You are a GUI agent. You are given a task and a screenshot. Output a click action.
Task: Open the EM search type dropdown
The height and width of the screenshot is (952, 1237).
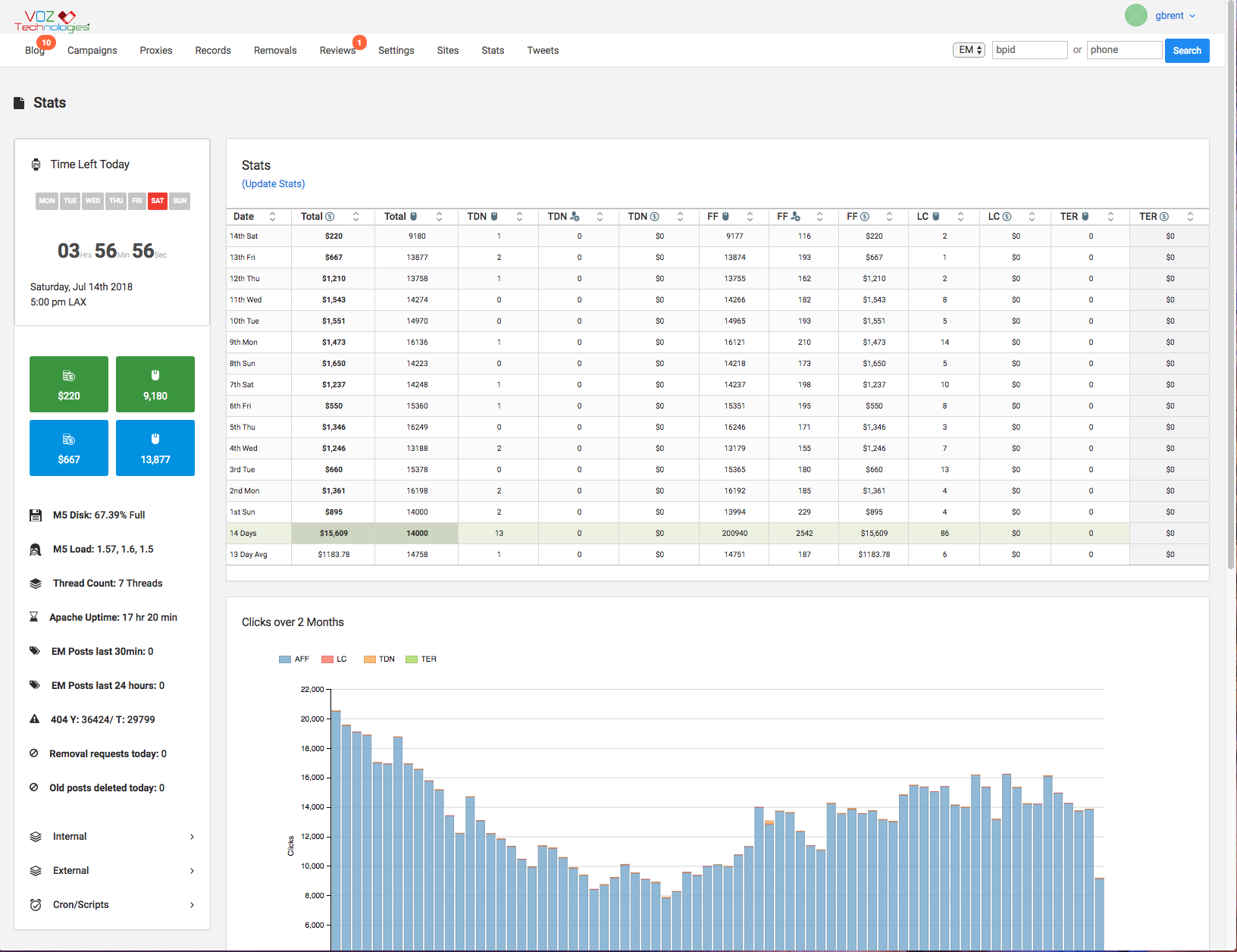click(x=969, y=50)
